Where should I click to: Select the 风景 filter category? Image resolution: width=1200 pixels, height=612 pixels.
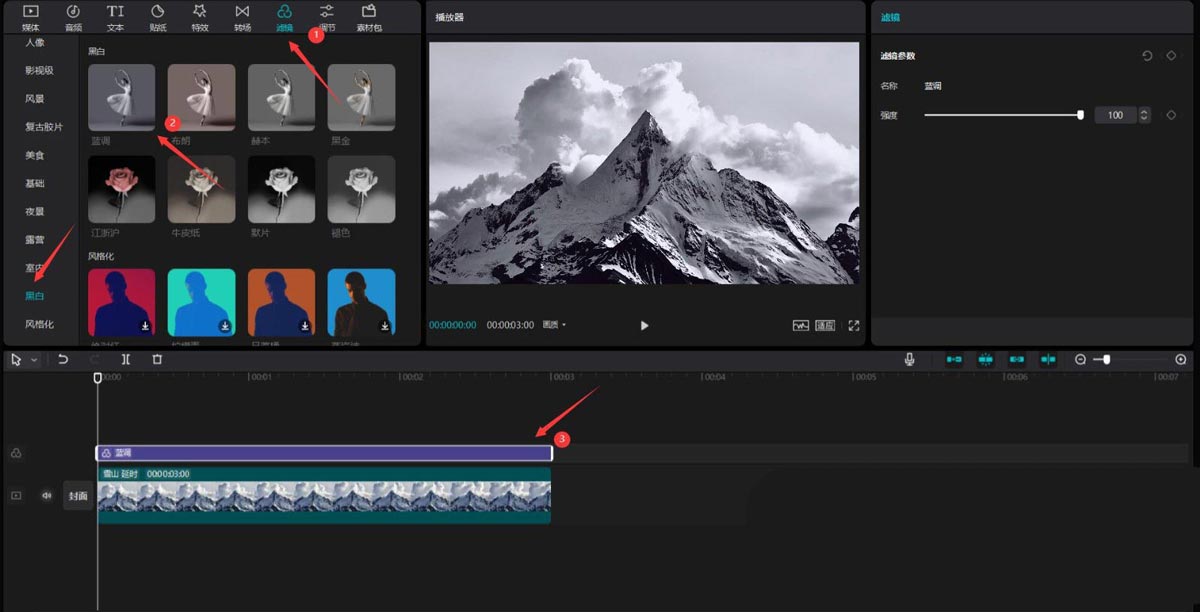point(35,99)
